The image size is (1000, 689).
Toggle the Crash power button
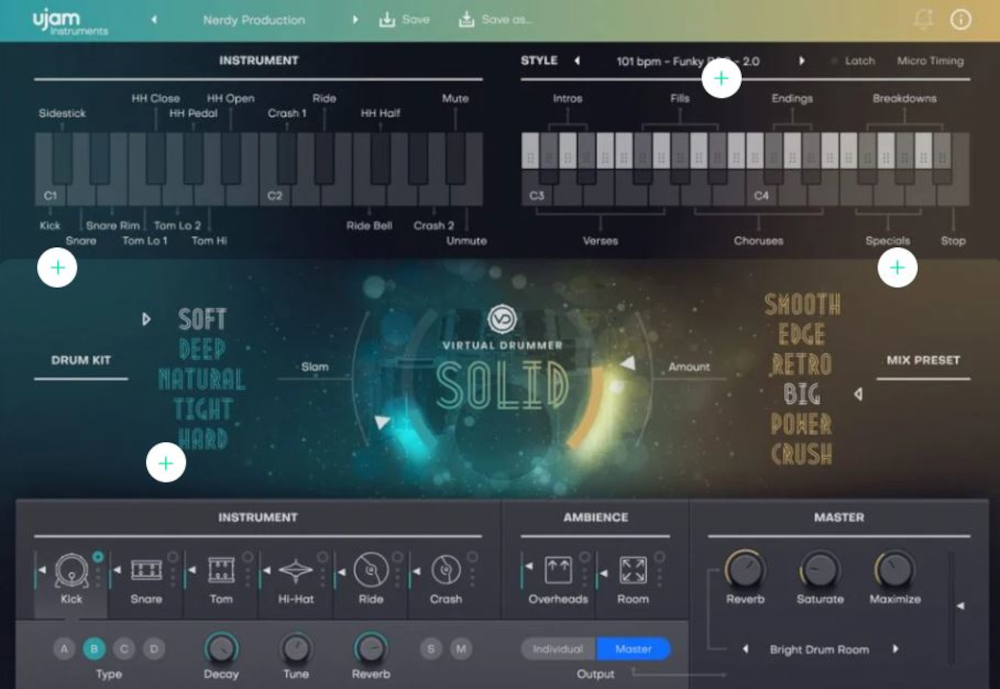tap(472, 557)
